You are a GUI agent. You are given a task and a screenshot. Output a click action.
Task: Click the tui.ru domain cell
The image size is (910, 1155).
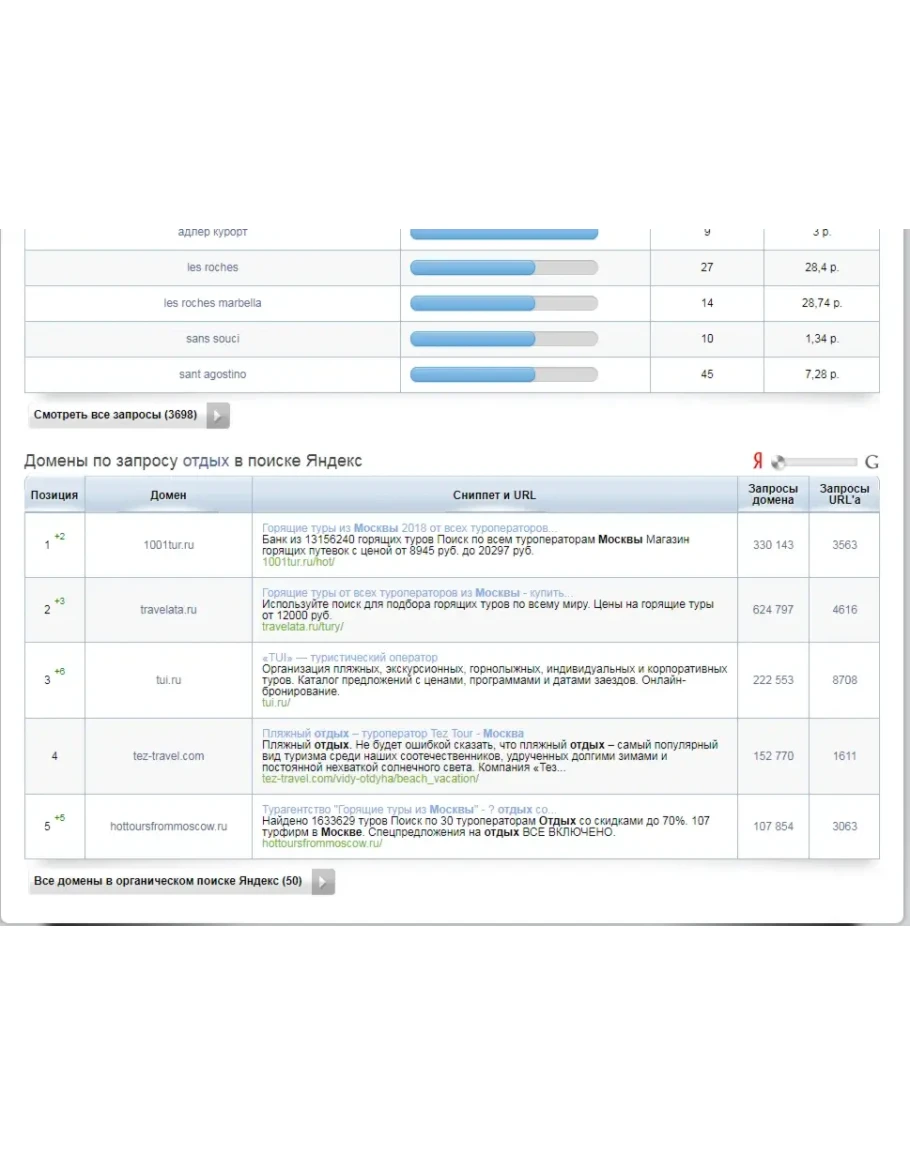click(x=168, y=680)
